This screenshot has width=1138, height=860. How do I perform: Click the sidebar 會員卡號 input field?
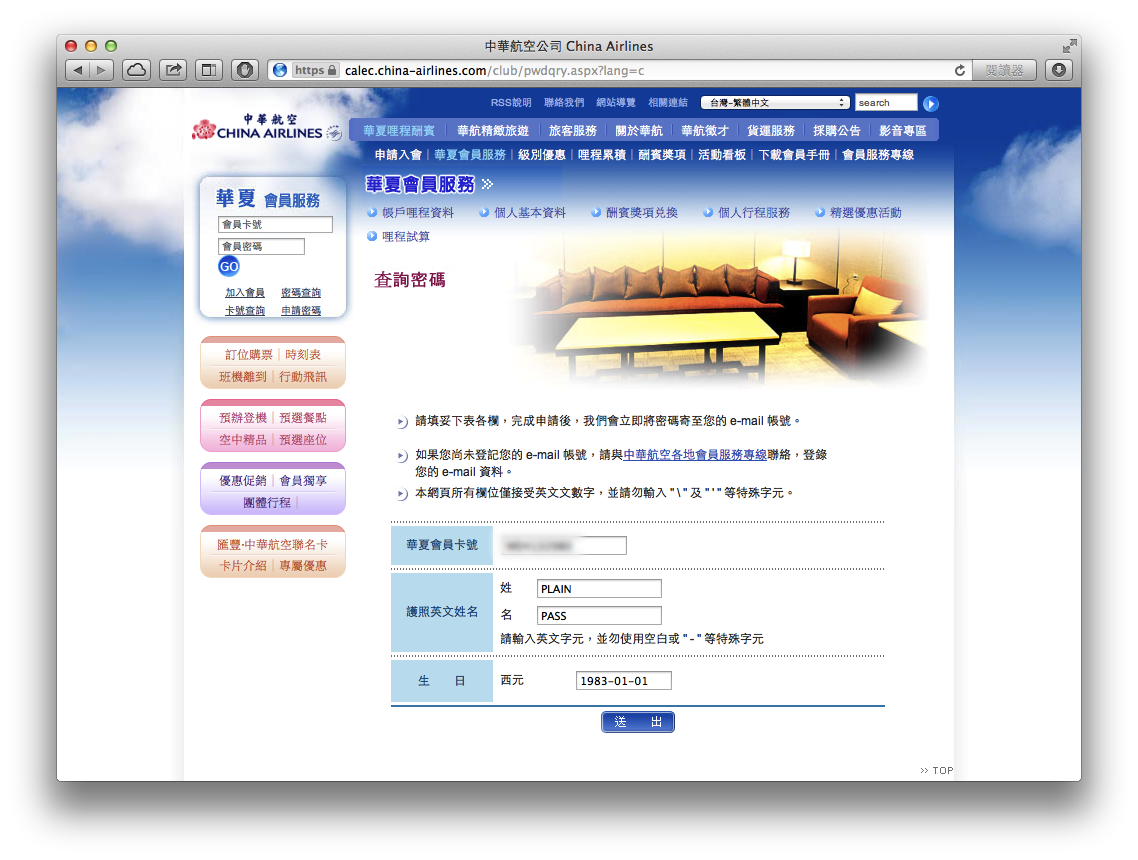click(275, 224)
